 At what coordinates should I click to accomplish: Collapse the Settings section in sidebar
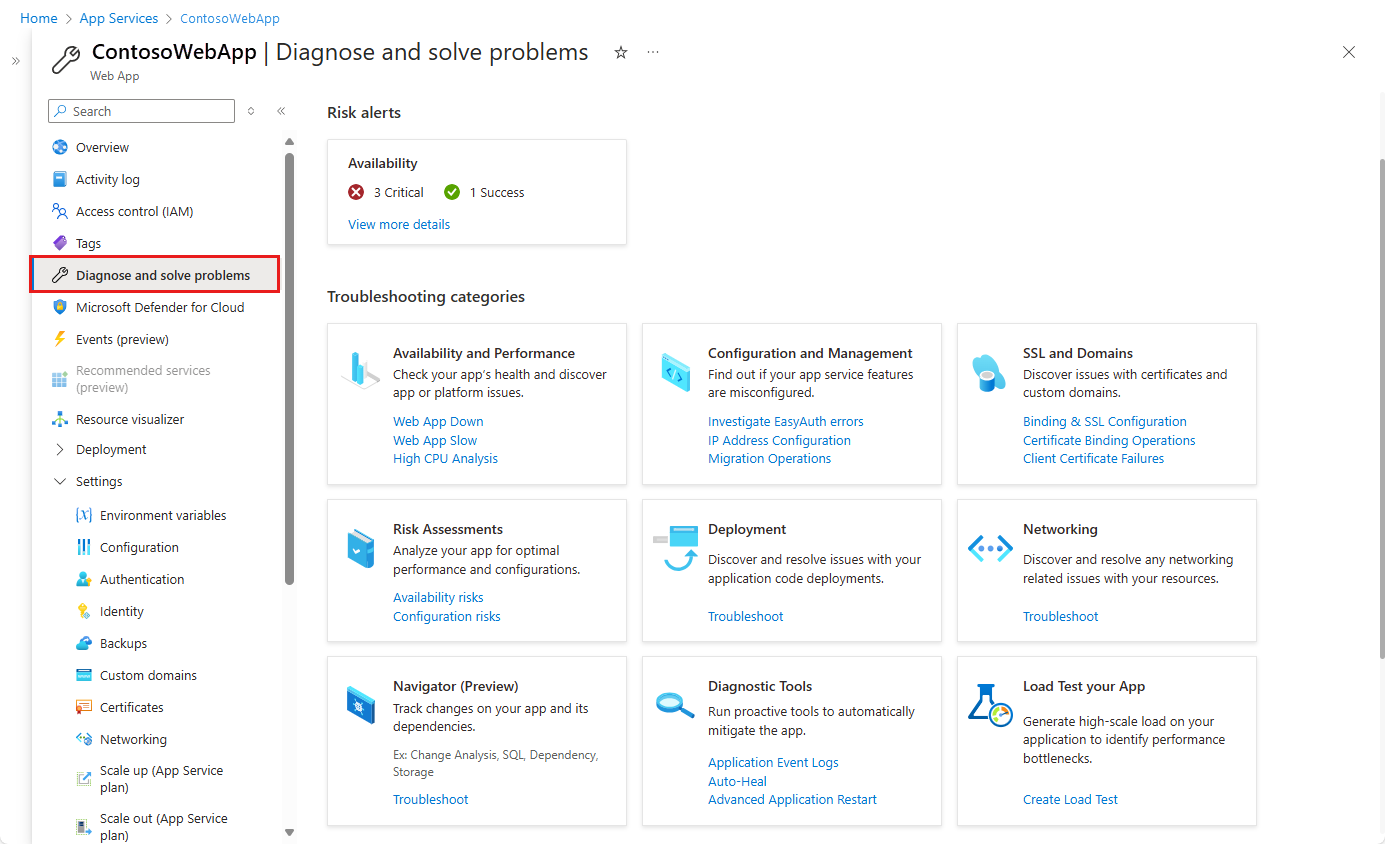60,482
